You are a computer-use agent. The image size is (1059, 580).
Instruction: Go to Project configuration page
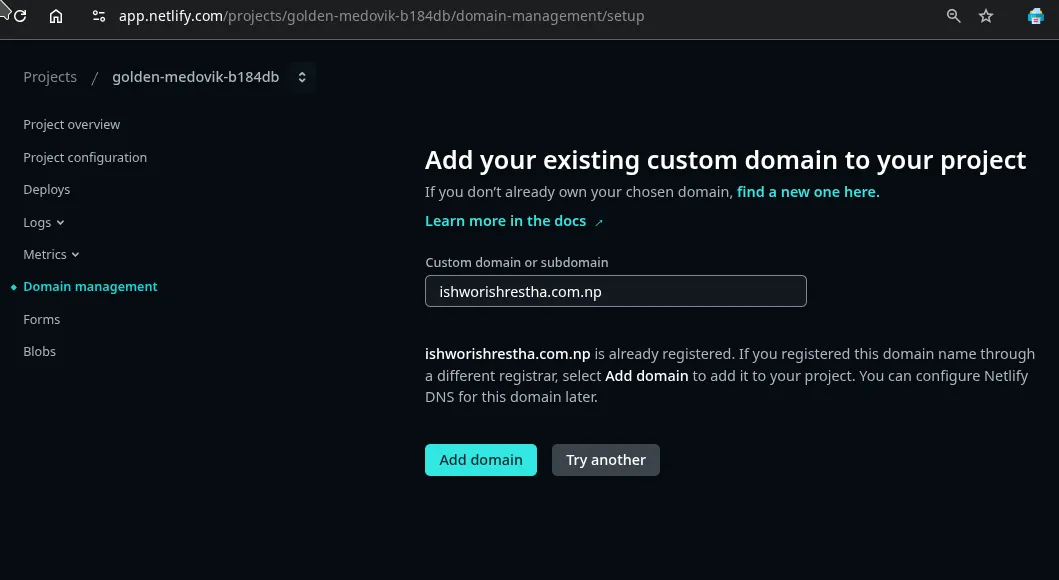(x=85, y=158)
